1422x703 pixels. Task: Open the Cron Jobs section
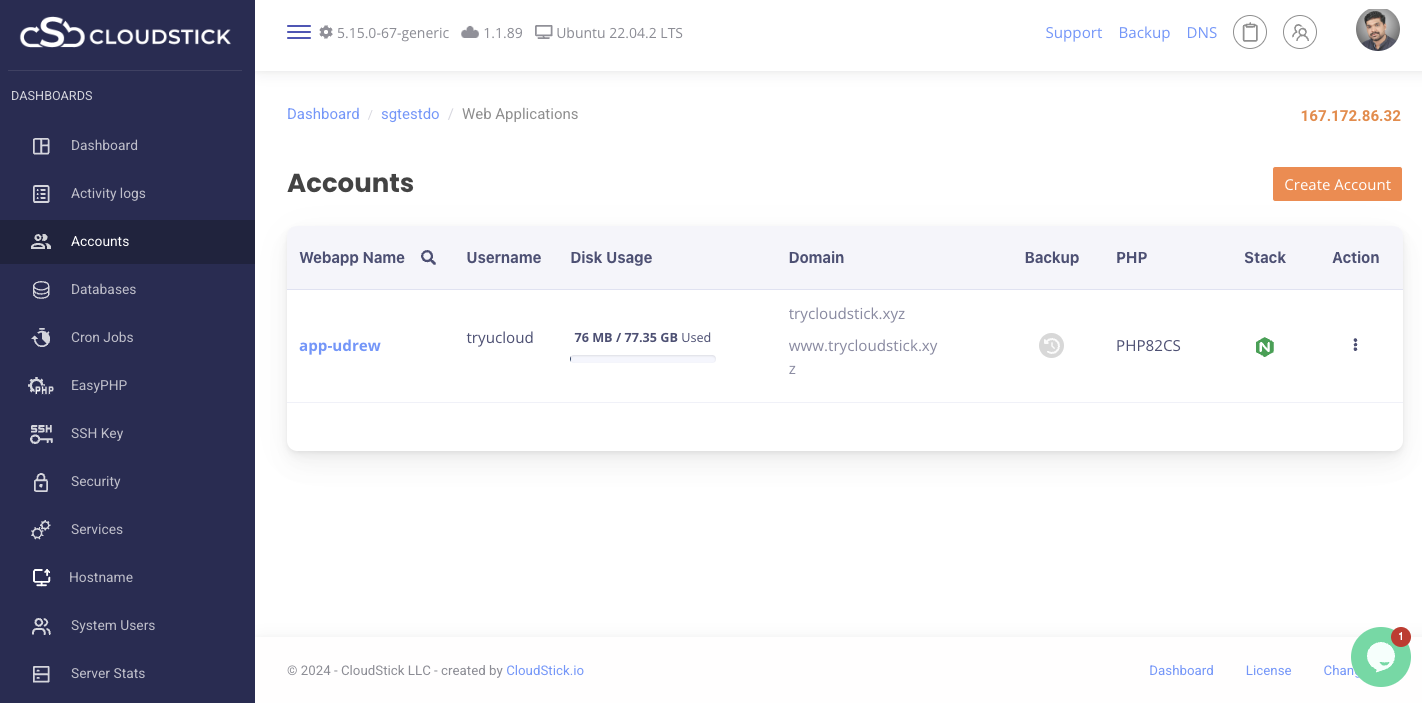tap(102, 337)
